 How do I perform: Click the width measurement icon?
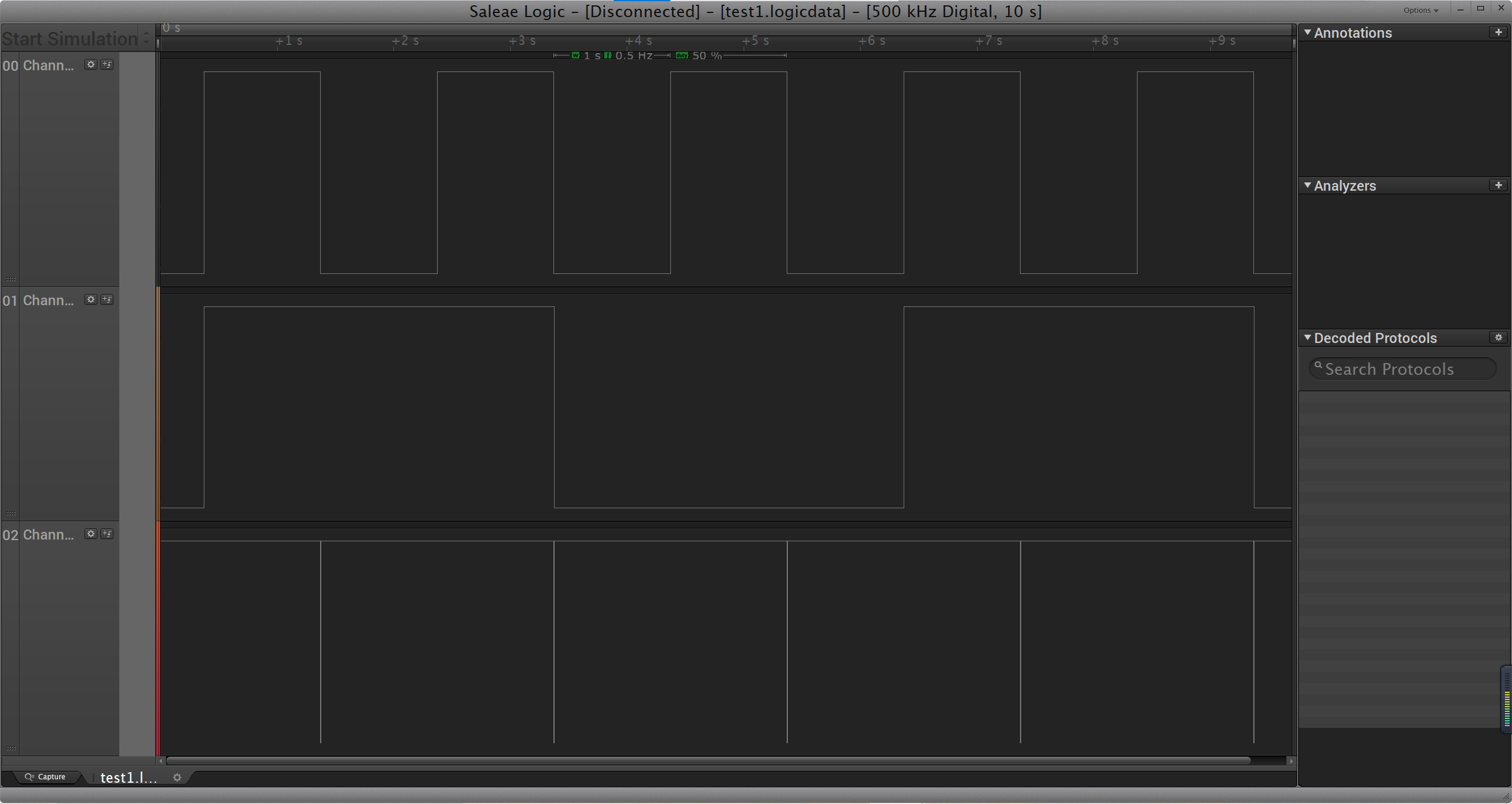tap(576, 55)
